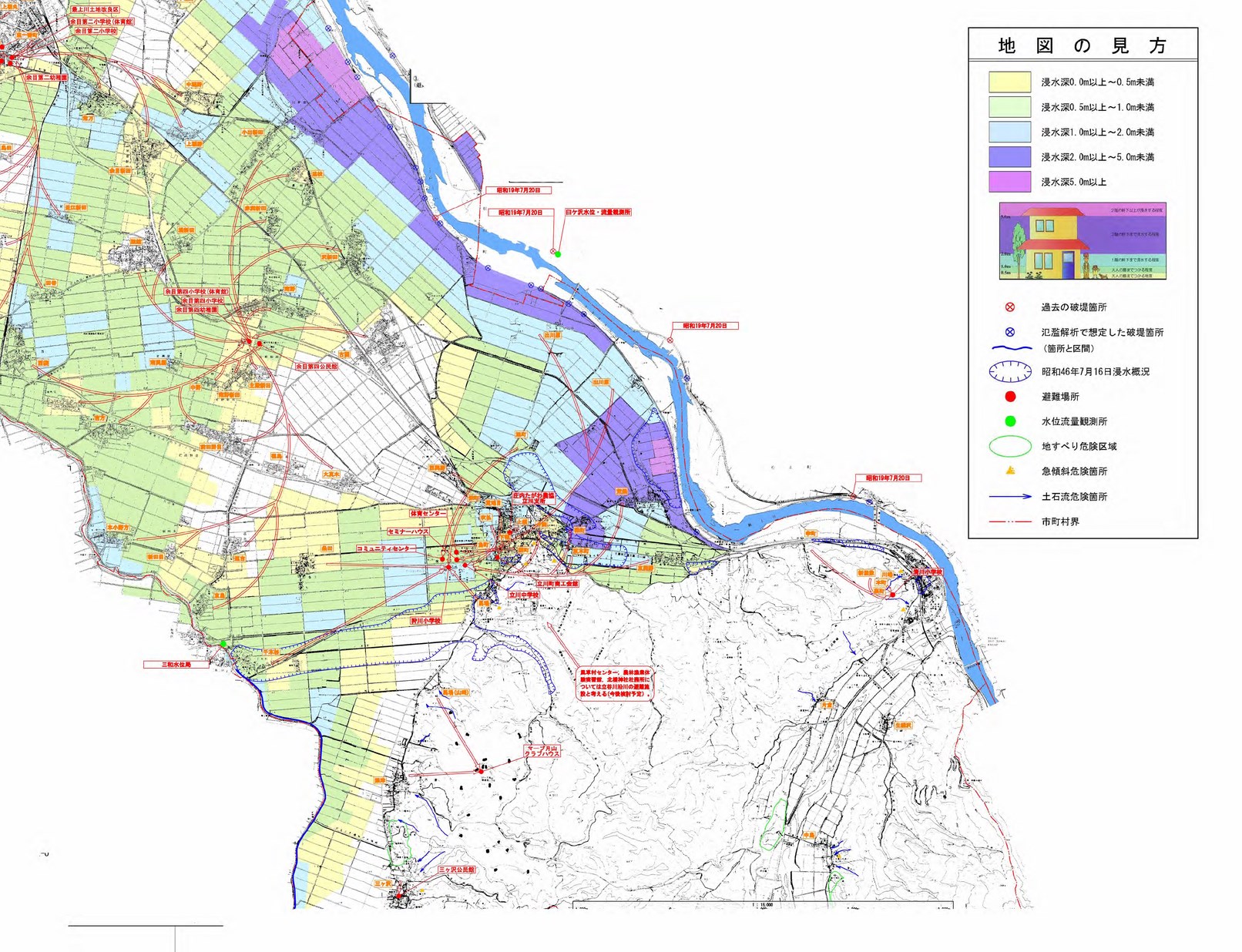This screenshot has height=952, width=1242.
Task: Click the 地図の見方 legend title
Action: (1082, 46)
